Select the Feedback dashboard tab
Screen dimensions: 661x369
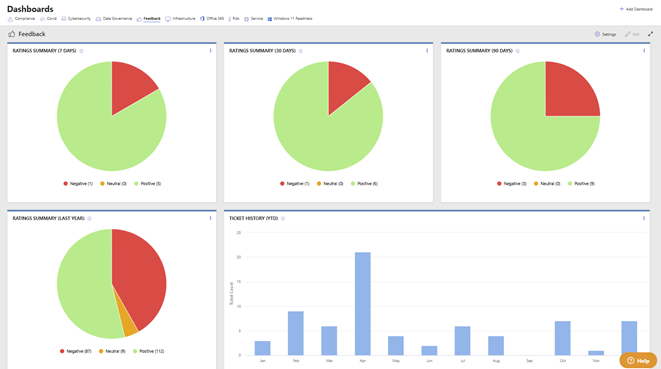click(148, 19)
